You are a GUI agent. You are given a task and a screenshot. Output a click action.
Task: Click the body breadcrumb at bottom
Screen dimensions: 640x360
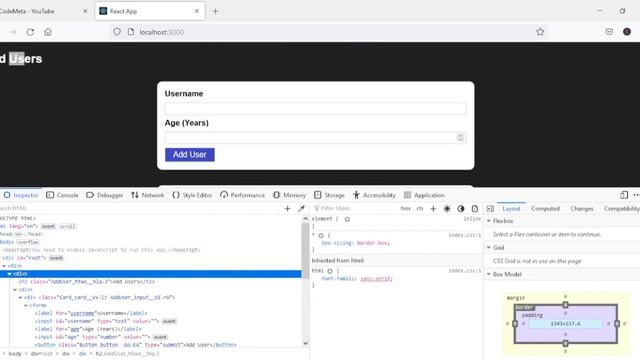pyautogui.click(x=15, y=353)
